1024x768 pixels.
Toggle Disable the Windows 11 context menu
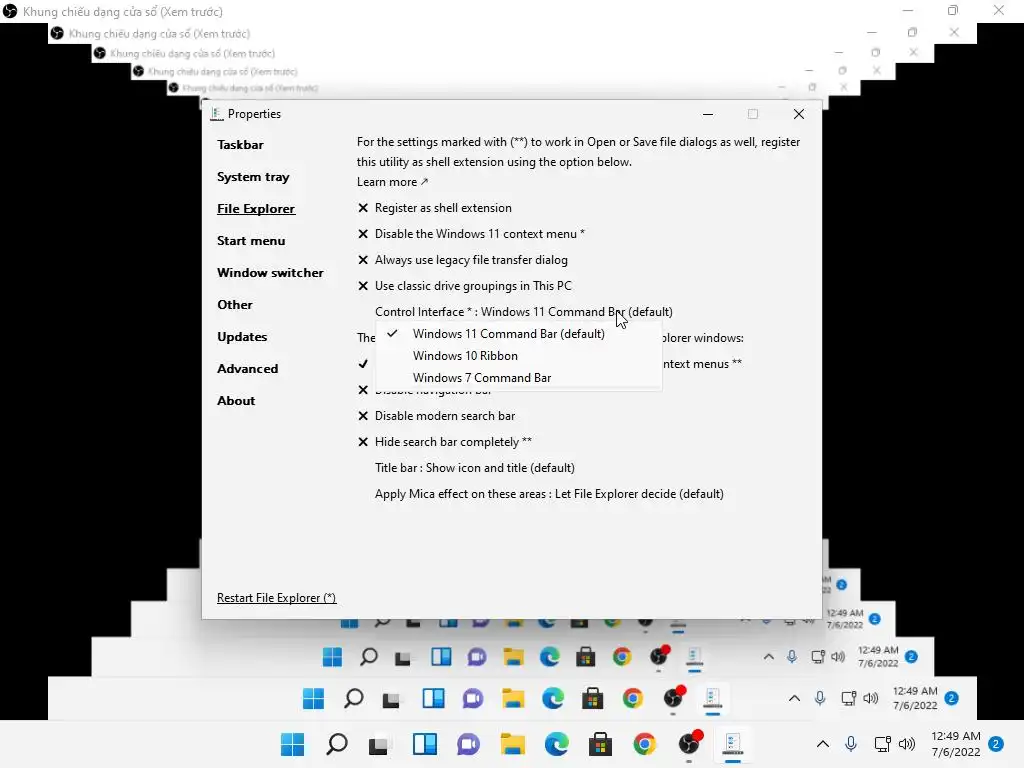click(471, 234)
